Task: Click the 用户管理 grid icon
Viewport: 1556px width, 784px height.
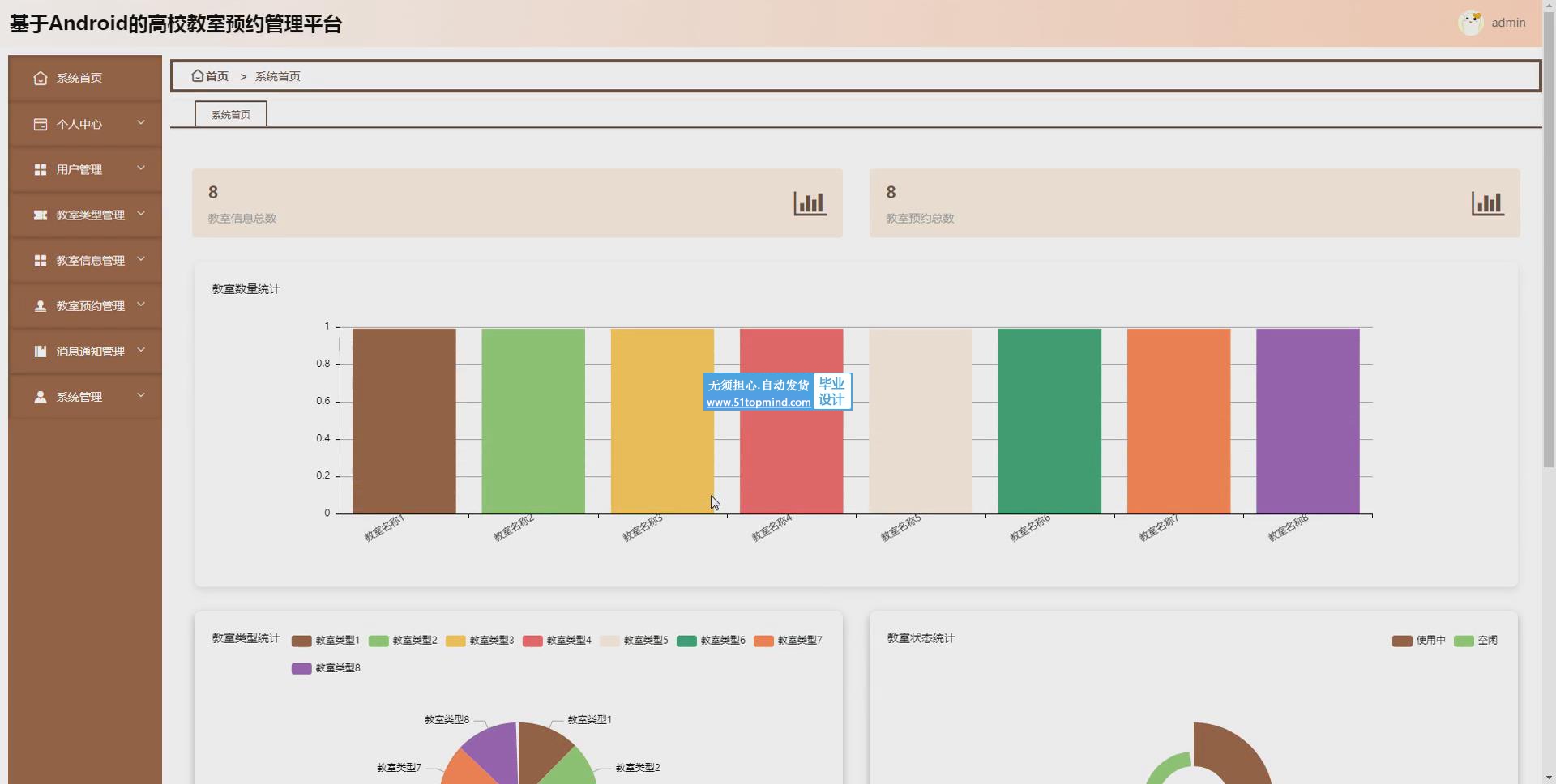Action: [41, 169]
